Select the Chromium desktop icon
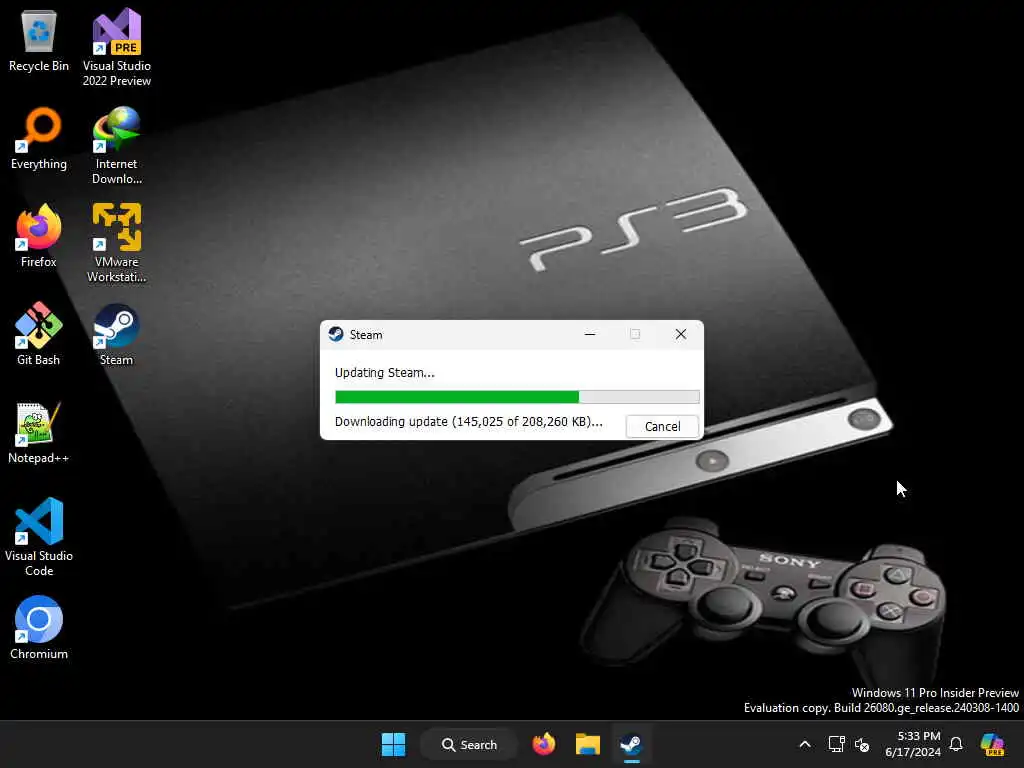Viewport: 1024px width, 768px height. pyautogui.click(x=39, y=628)
